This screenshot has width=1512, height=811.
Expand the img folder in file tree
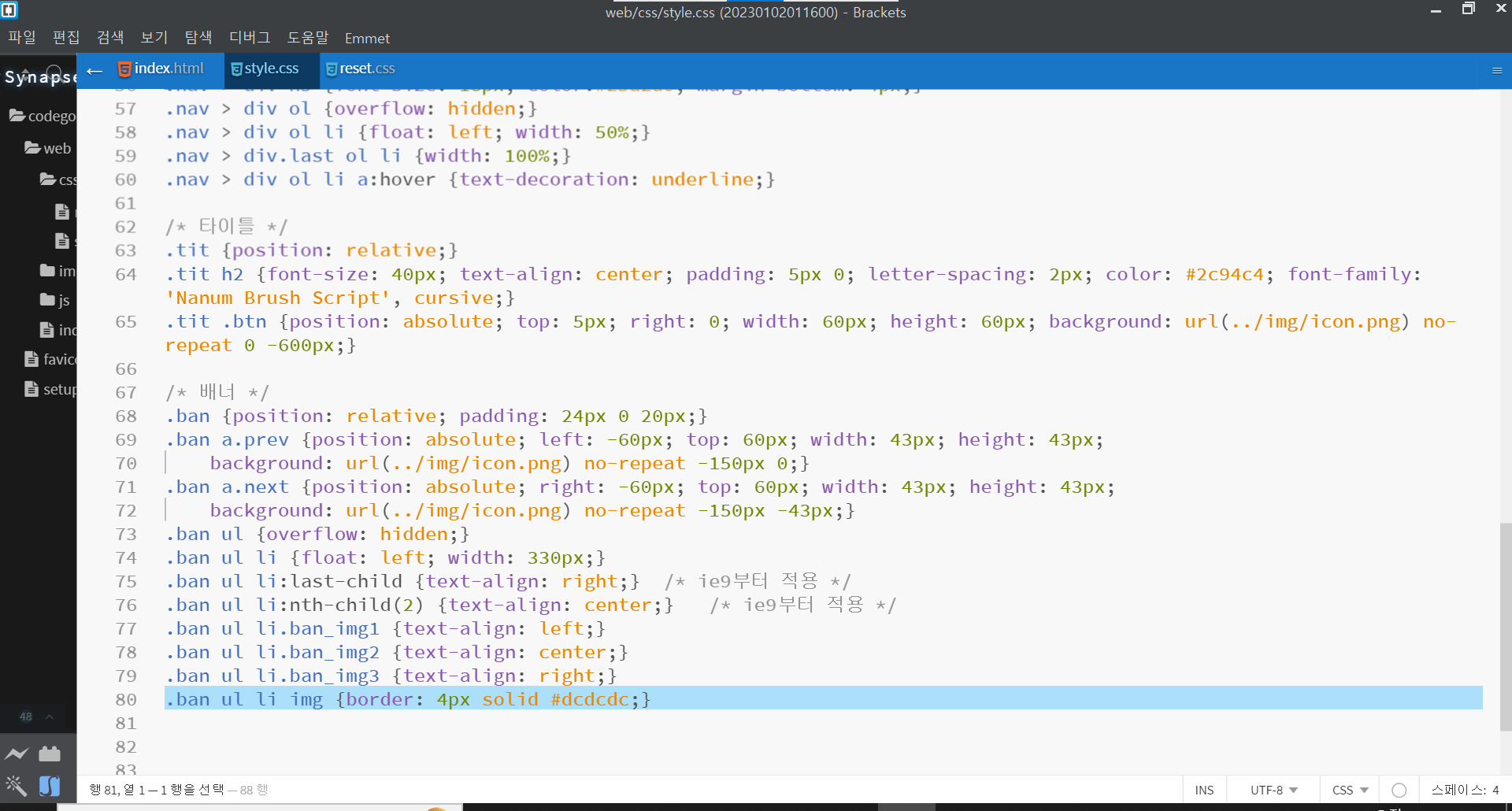click(x=58, y=271)
